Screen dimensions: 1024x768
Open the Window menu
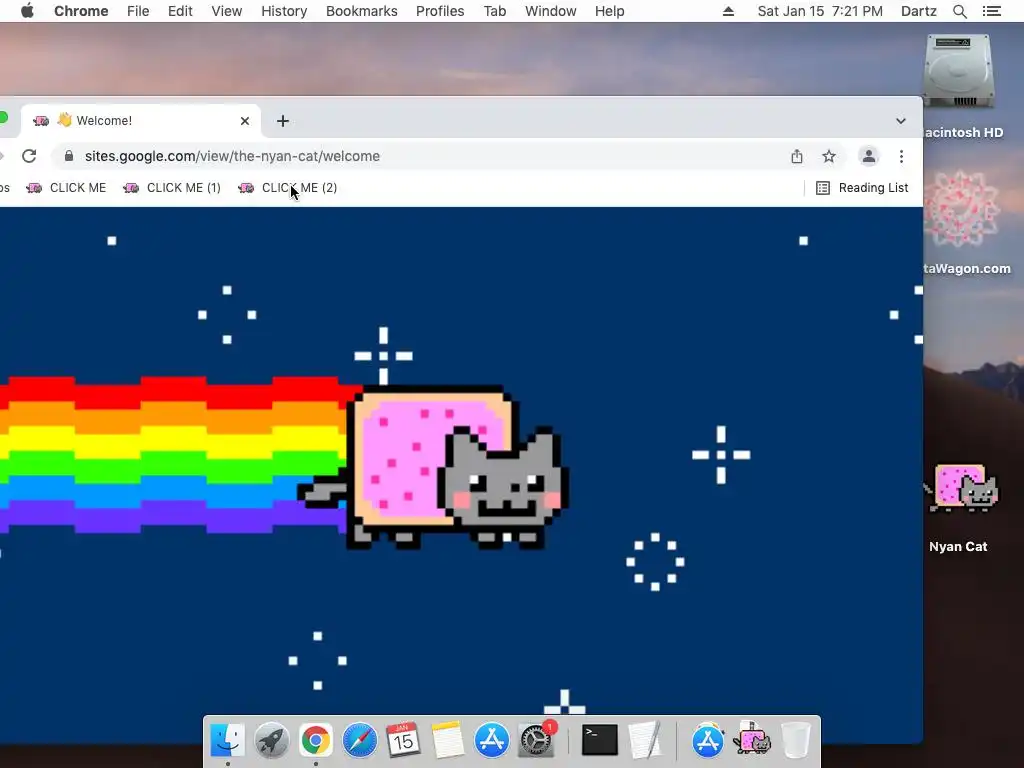tap(551, 11)
